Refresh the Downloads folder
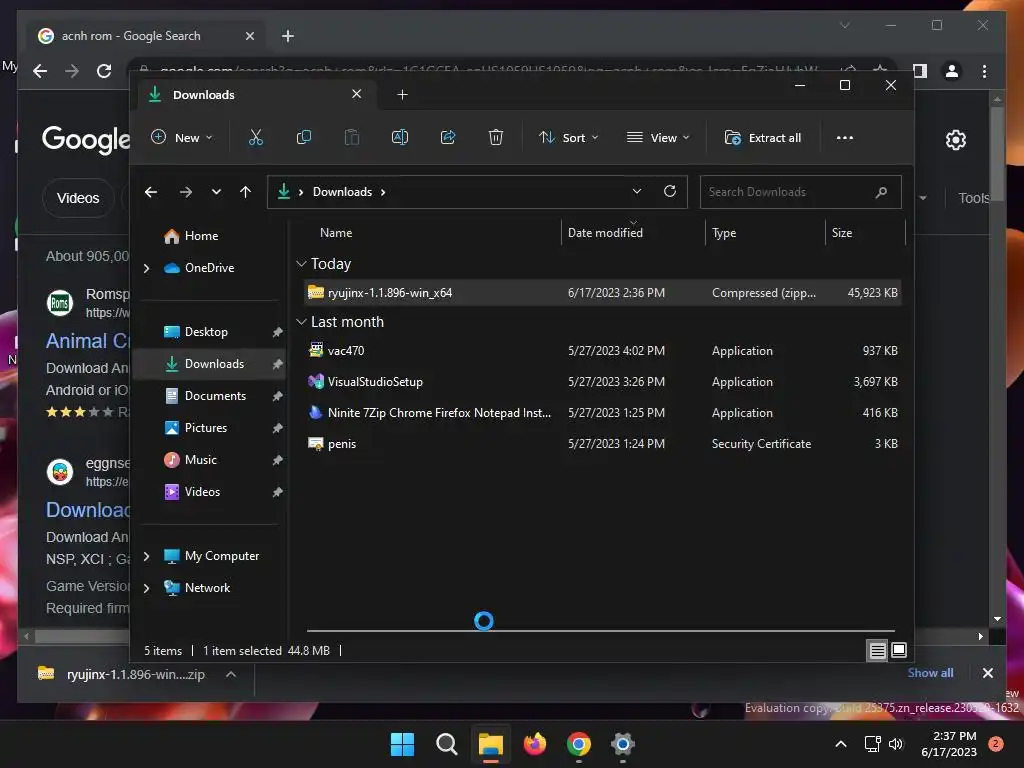 point(670,191)
